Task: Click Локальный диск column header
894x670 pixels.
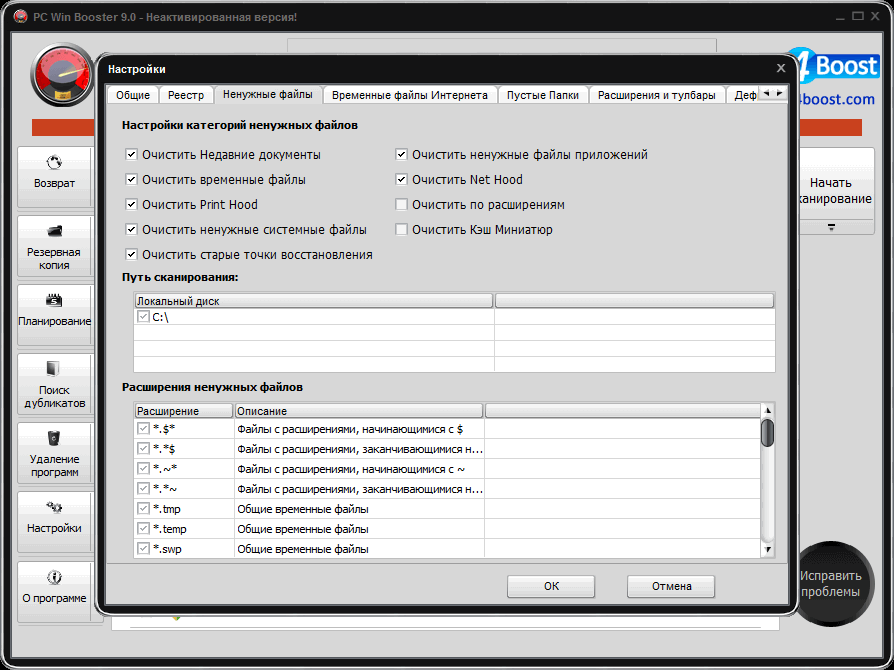Action: [313, 301]
